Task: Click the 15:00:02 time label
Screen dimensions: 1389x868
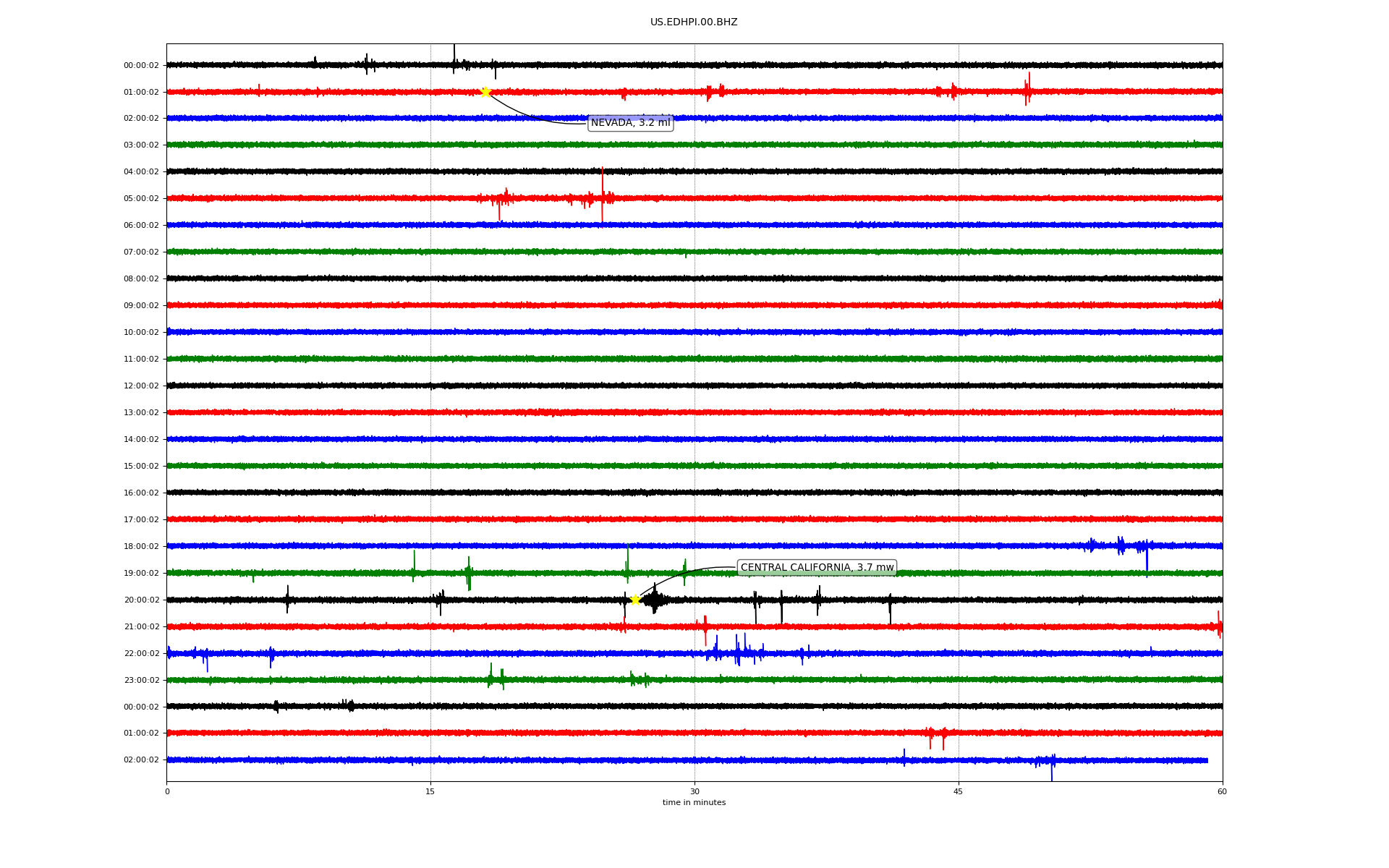Action: tap(141, 467)
